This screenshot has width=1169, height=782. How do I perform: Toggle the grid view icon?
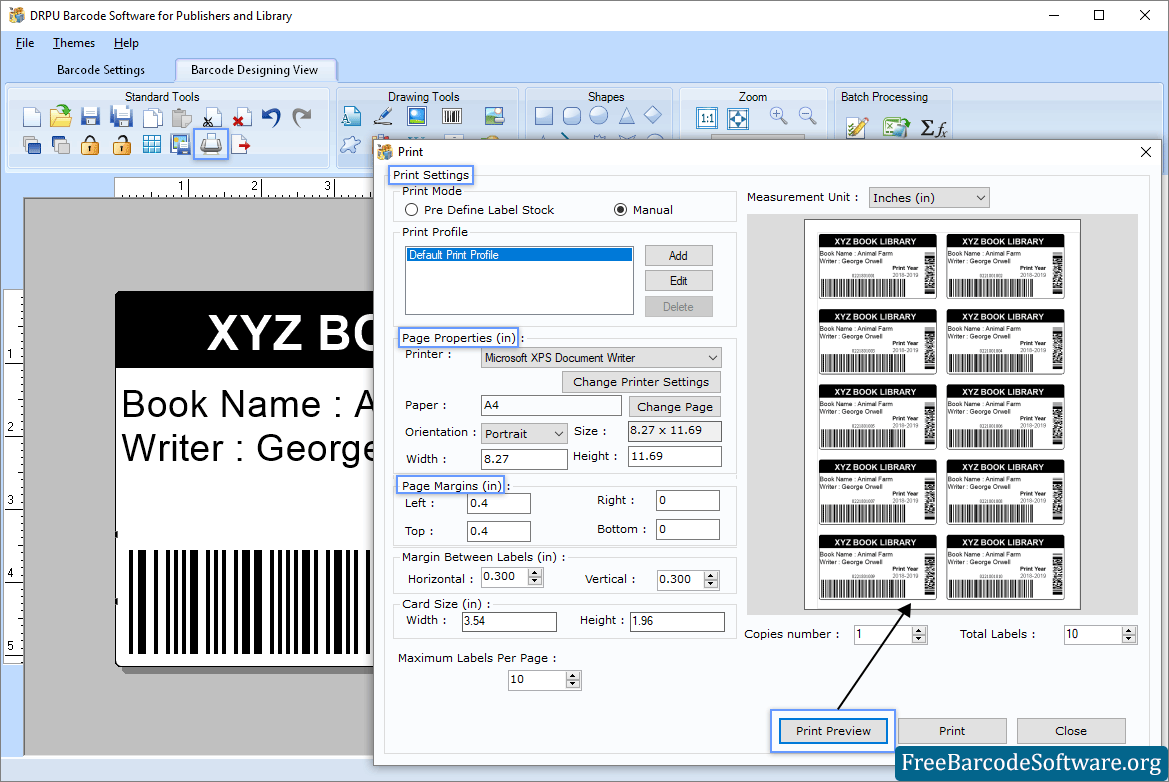151,145
